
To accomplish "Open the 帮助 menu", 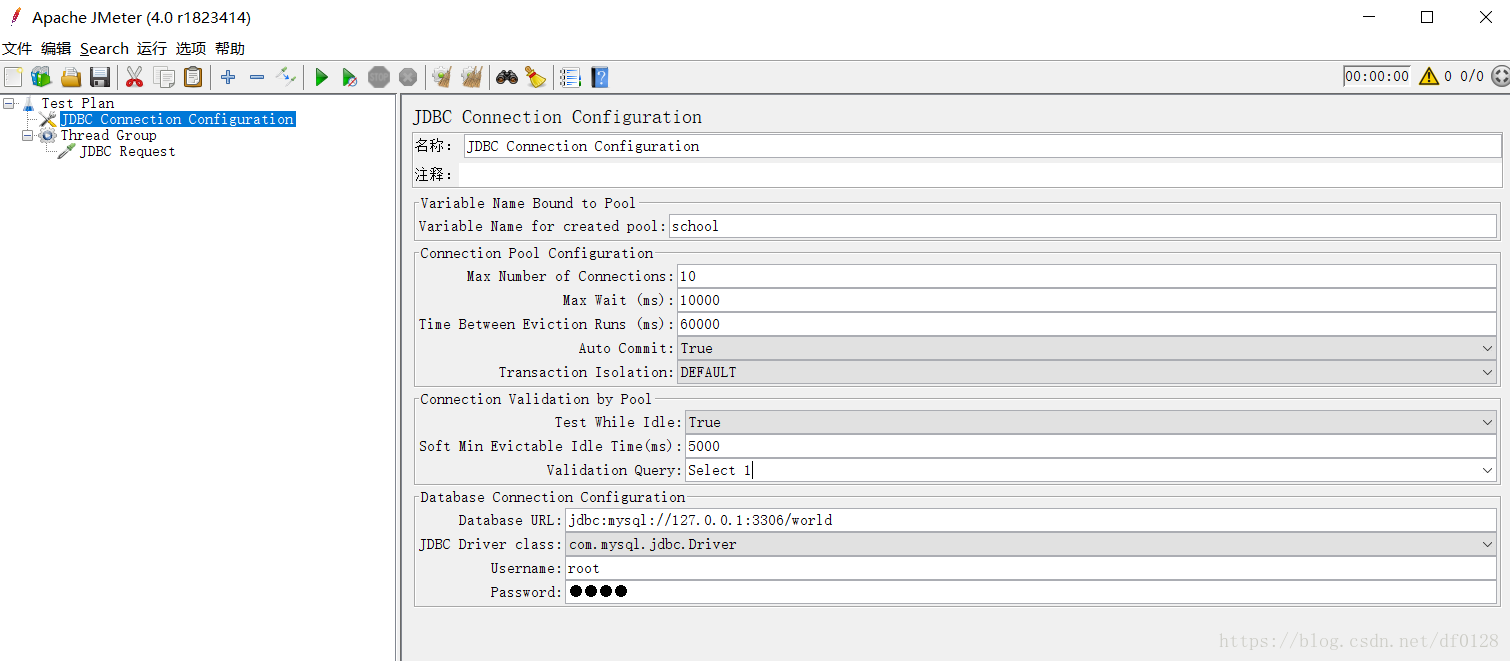I will click(x=230, y=48).
